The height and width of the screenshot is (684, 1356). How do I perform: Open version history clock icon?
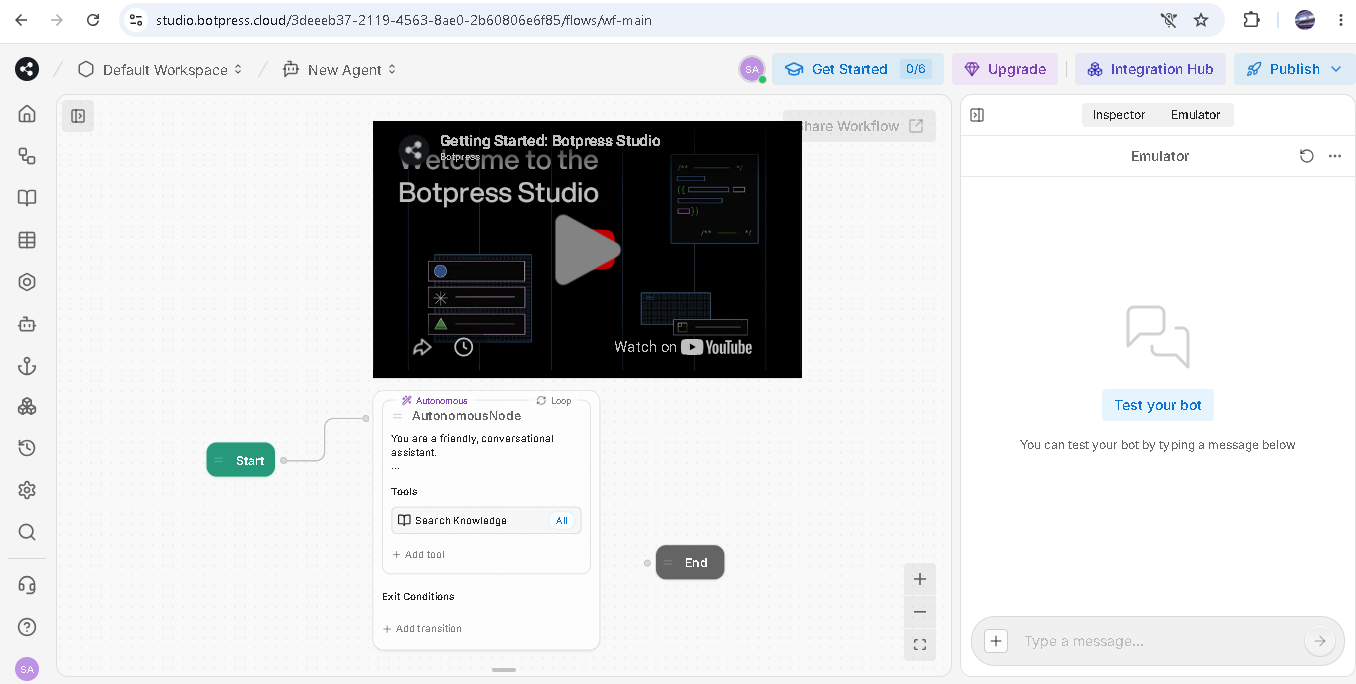point(27,448)
